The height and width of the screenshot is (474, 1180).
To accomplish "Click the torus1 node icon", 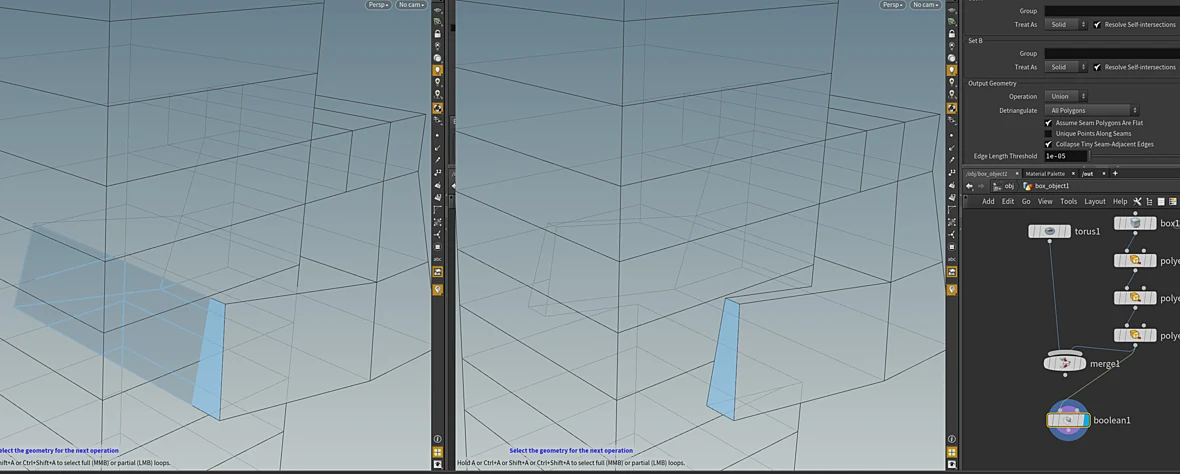I will (1049, 232).
